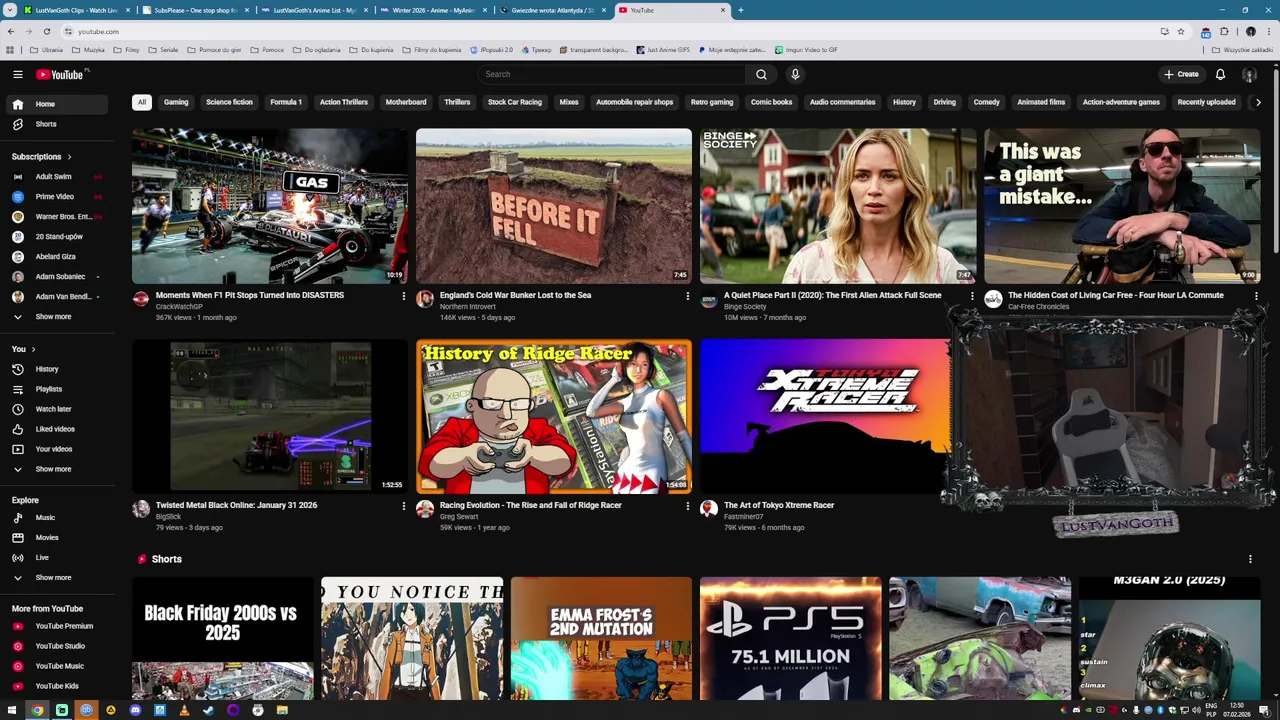Expand Show more under Subscriptions
The image size is (1280, 720).
point(58,317)
